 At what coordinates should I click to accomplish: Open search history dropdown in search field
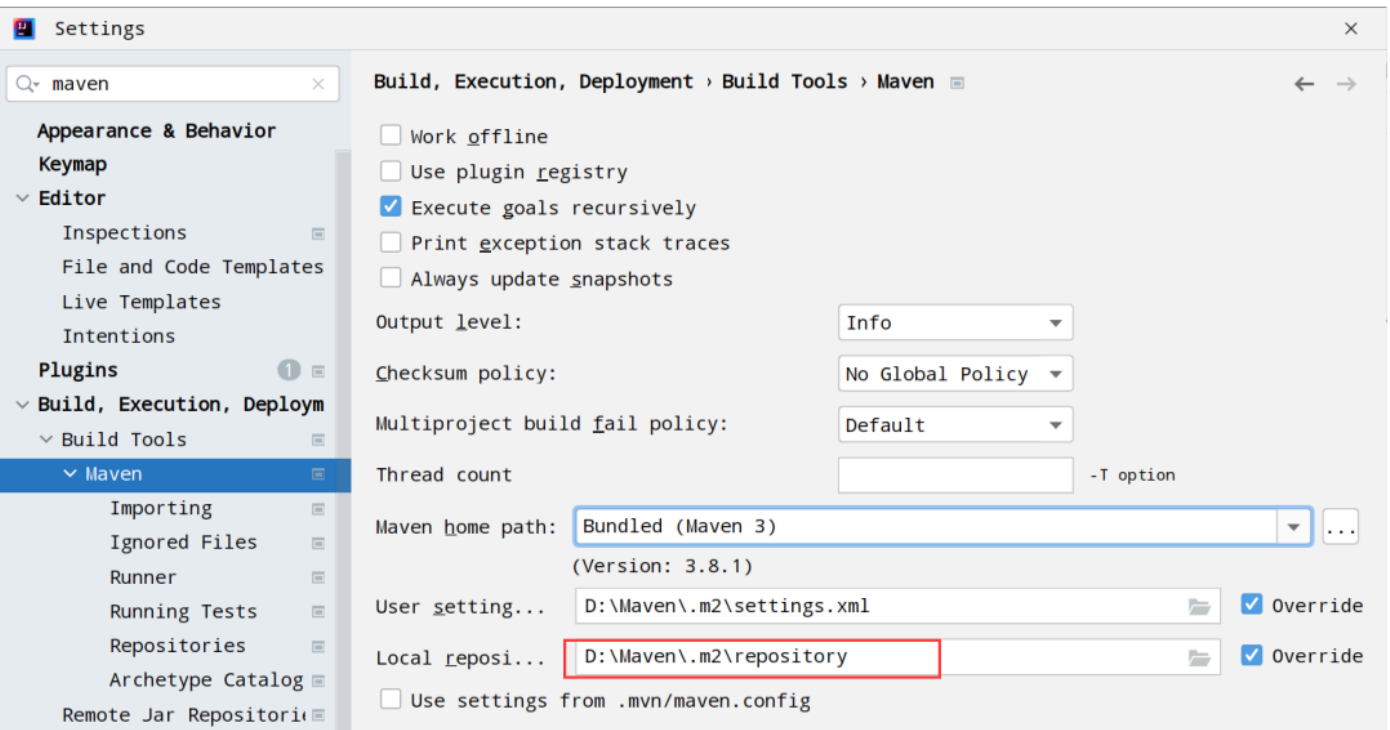[38, 85]
